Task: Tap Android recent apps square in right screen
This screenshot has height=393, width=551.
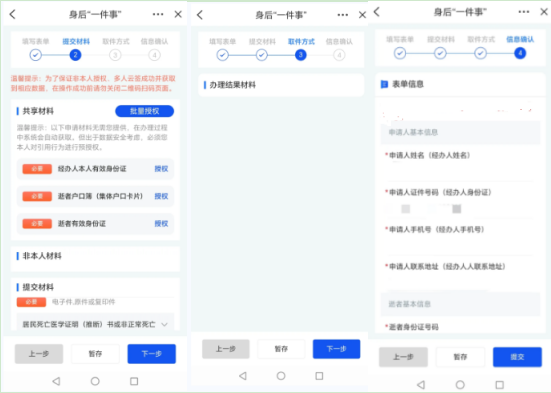Action: 500,385
